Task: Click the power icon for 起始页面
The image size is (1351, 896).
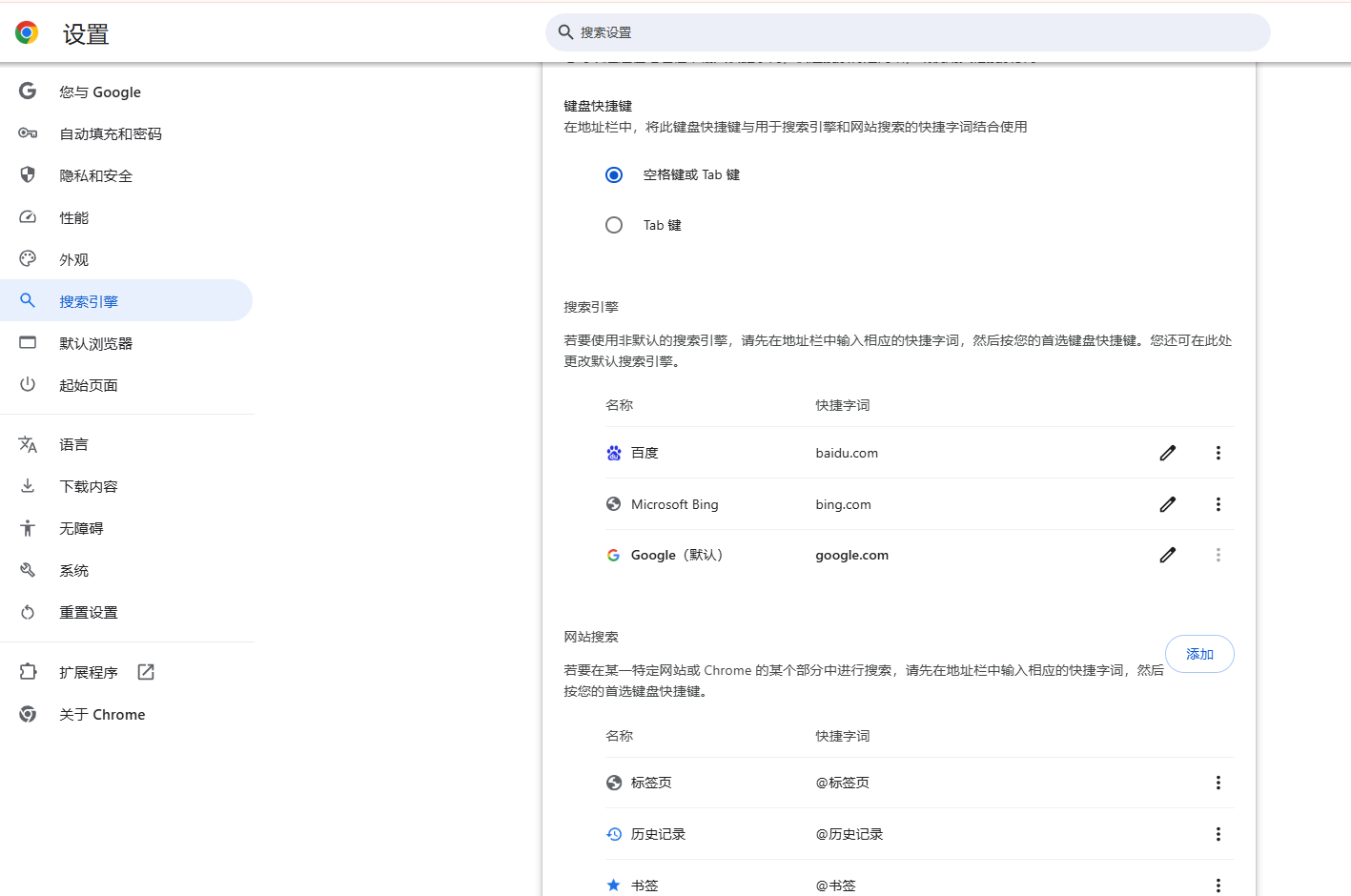Action: (x=28, y=384)
